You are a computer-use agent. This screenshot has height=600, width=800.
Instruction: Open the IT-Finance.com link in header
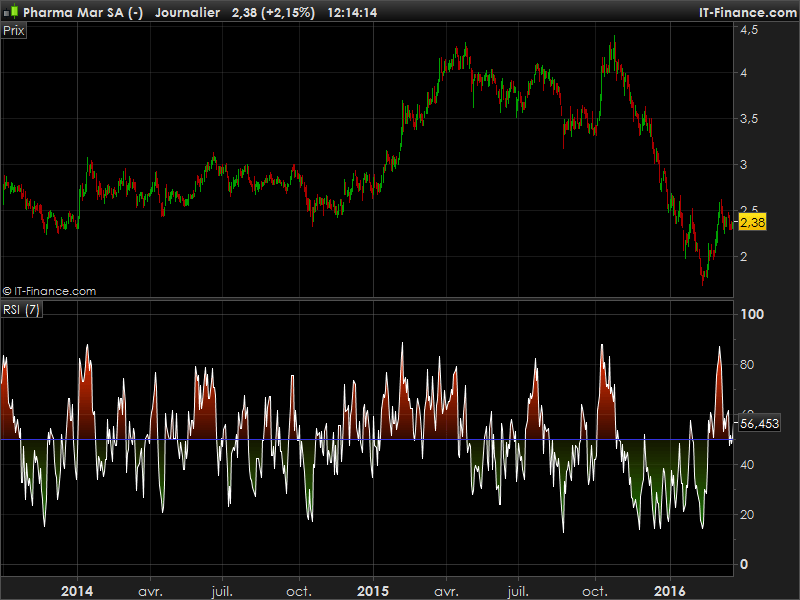[x=747, y=12]
